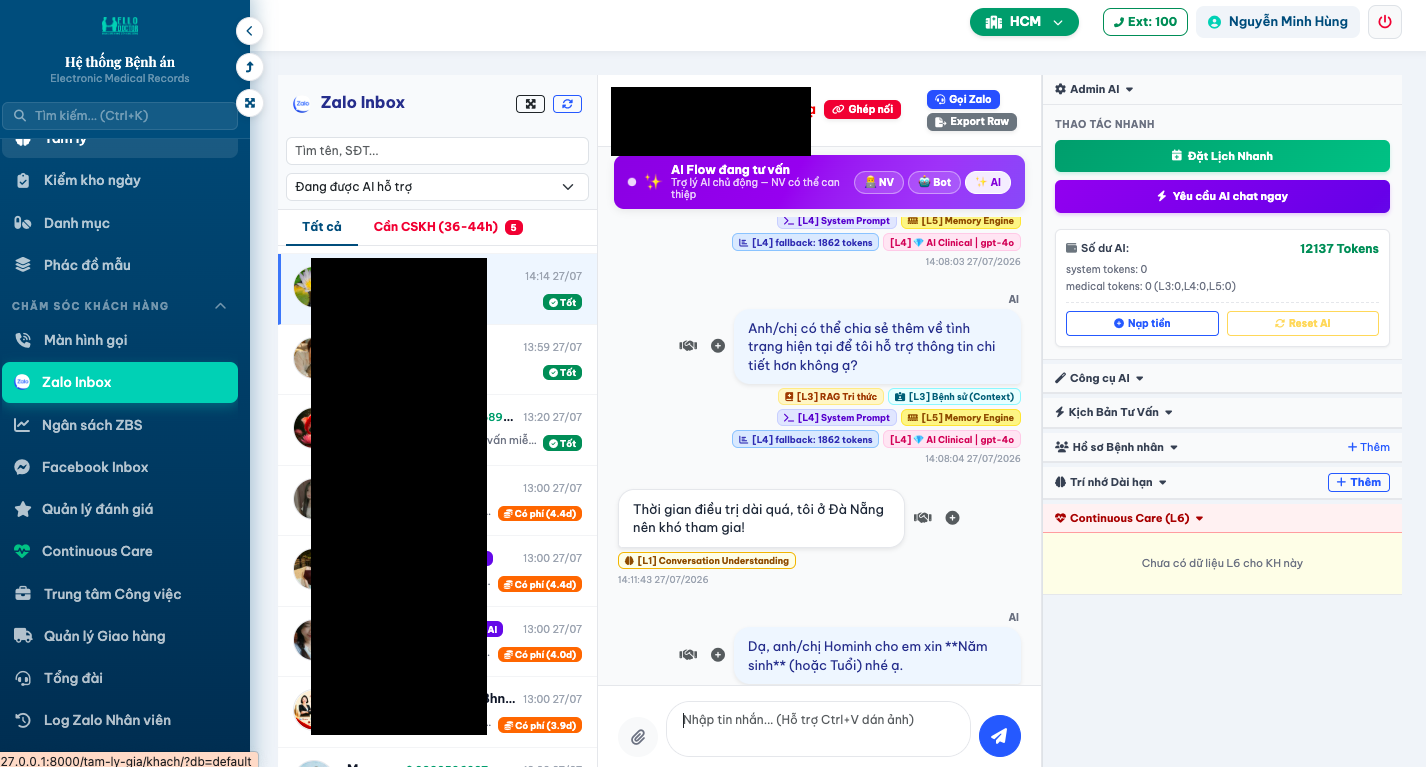Collapse the Continuous Care (L6) section

point(1129,518)
